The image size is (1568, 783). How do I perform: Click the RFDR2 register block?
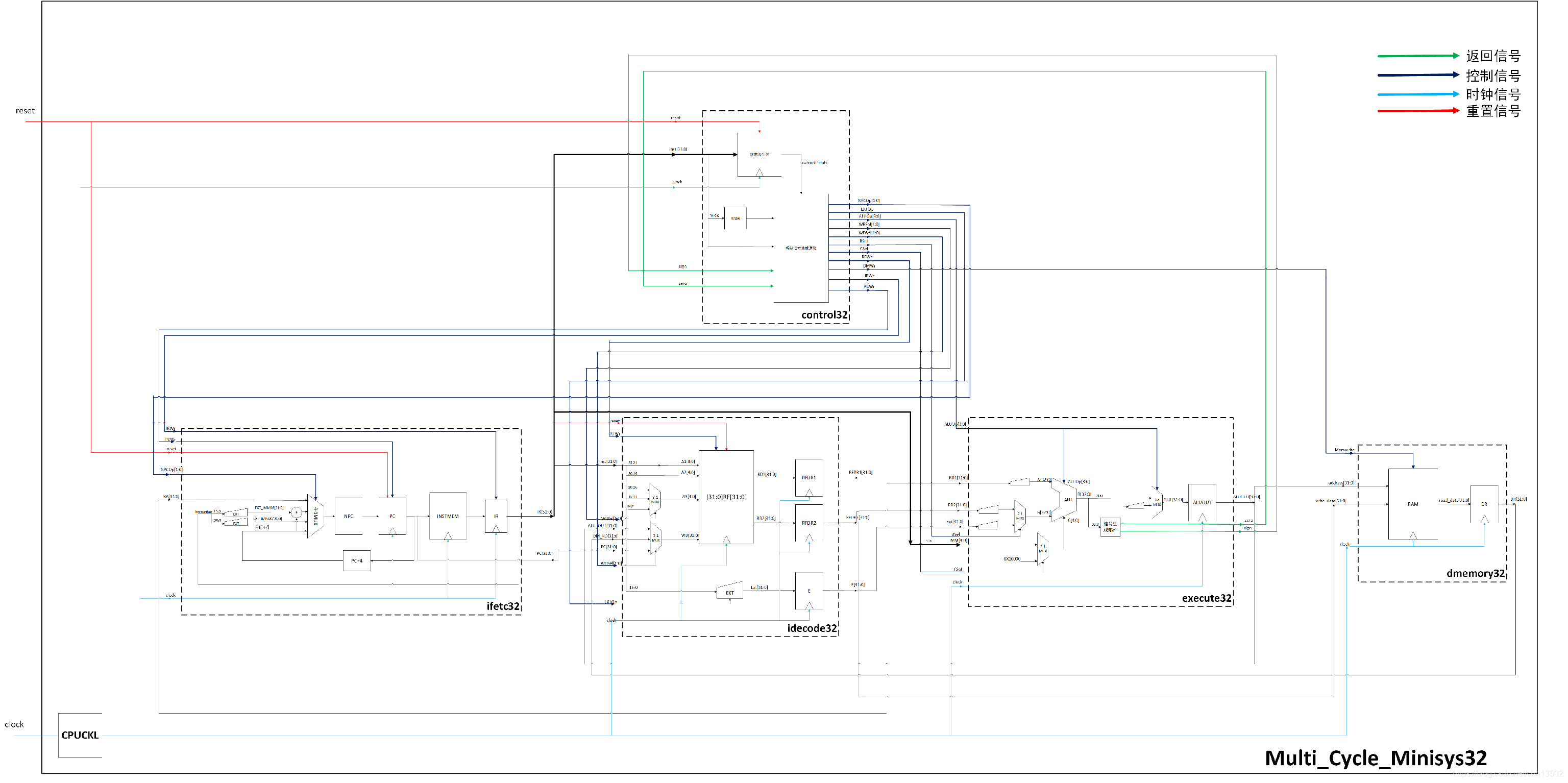[x=808, y=522]
